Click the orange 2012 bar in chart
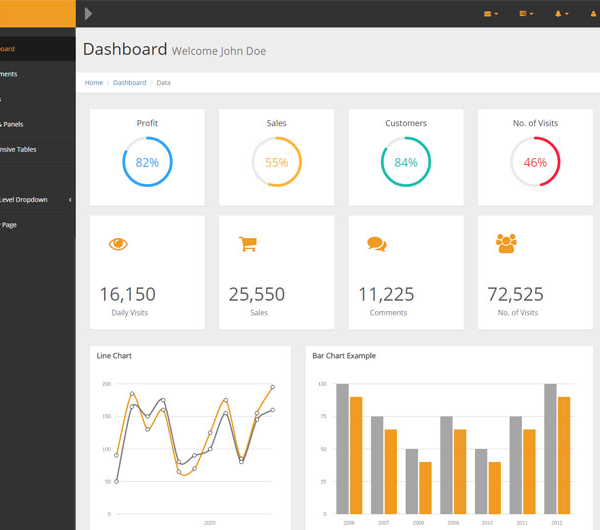The width and height of the screenshot is (600, 530). tap(564, 455)
